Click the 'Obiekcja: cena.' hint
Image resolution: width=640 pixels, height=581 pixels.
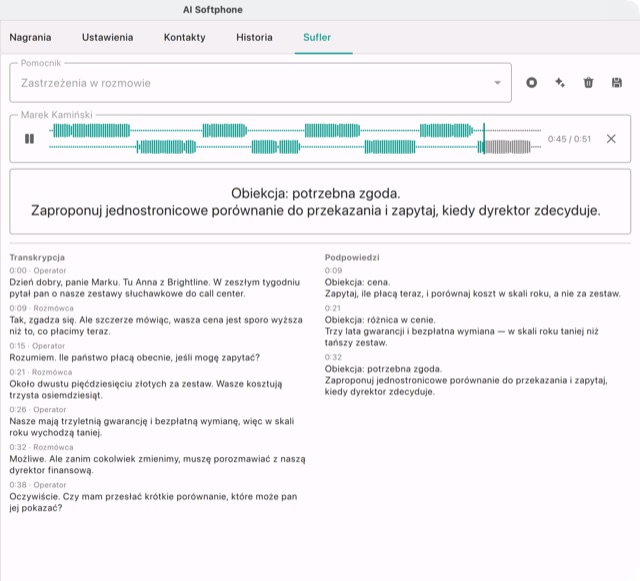pyautogui.click(x=358, y=282)
